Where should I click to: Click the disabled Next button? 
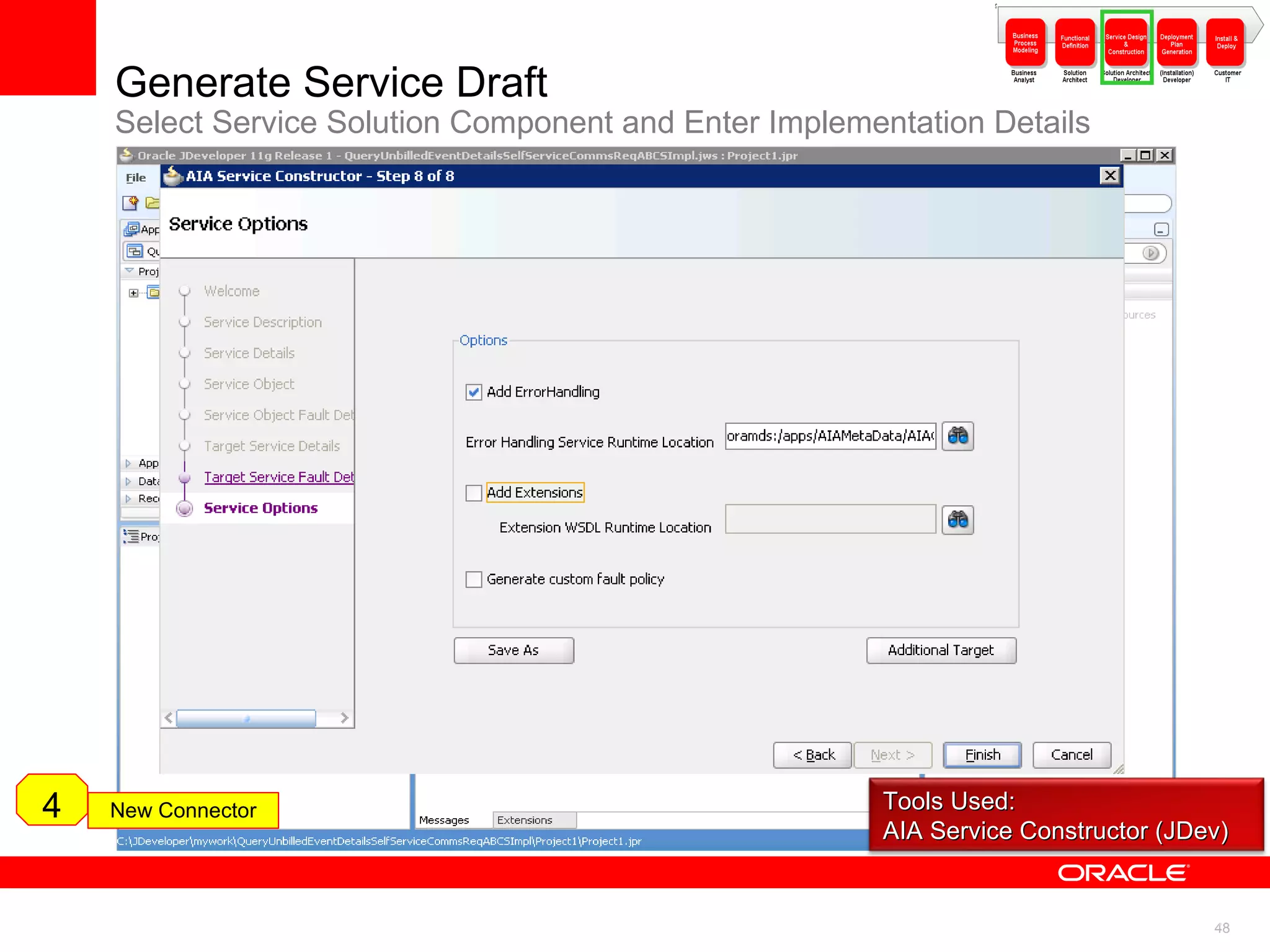(x=892, y=755)
